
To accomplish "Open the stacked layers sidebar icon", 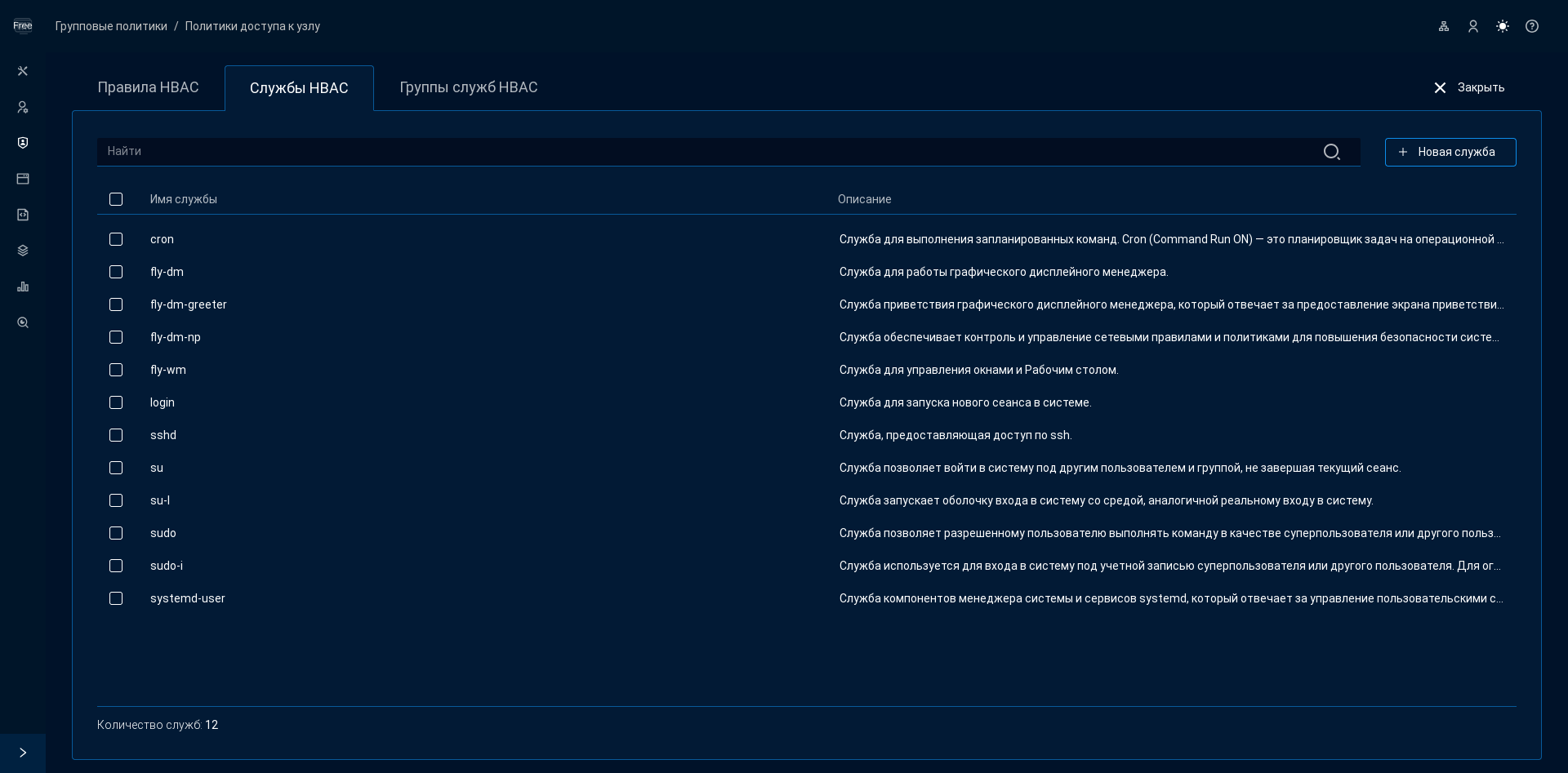I will pos(23,251).
